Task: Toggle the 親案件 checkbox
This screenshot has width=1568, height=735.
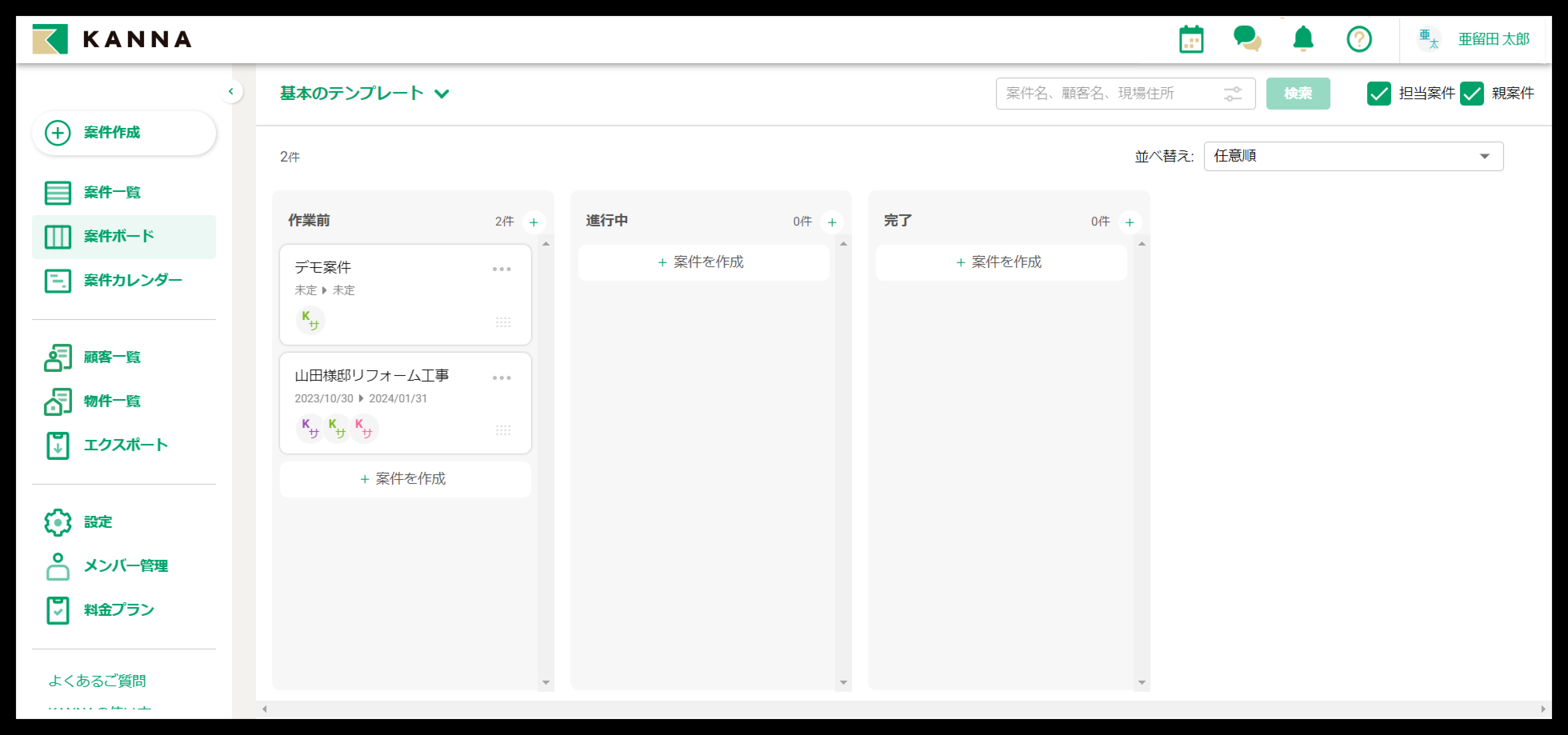Action: 1471,94
